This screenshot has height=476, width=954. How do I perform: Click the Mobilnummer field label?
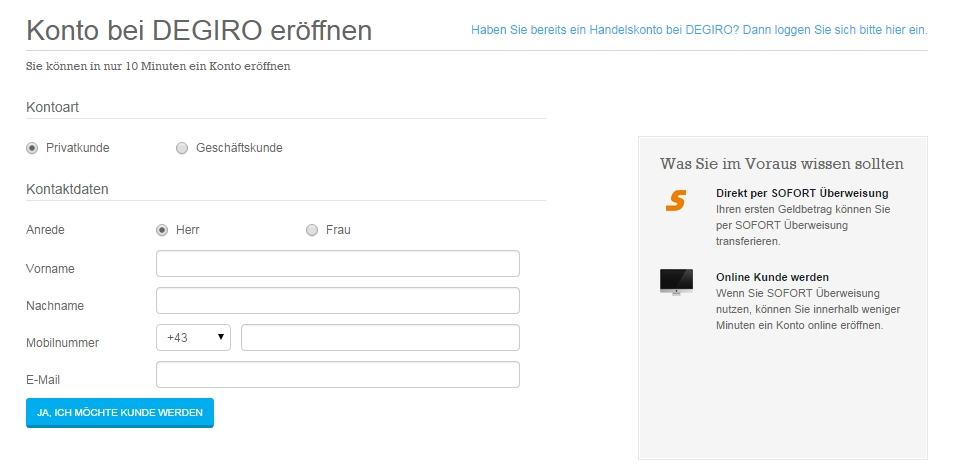(x=62, y=343)
